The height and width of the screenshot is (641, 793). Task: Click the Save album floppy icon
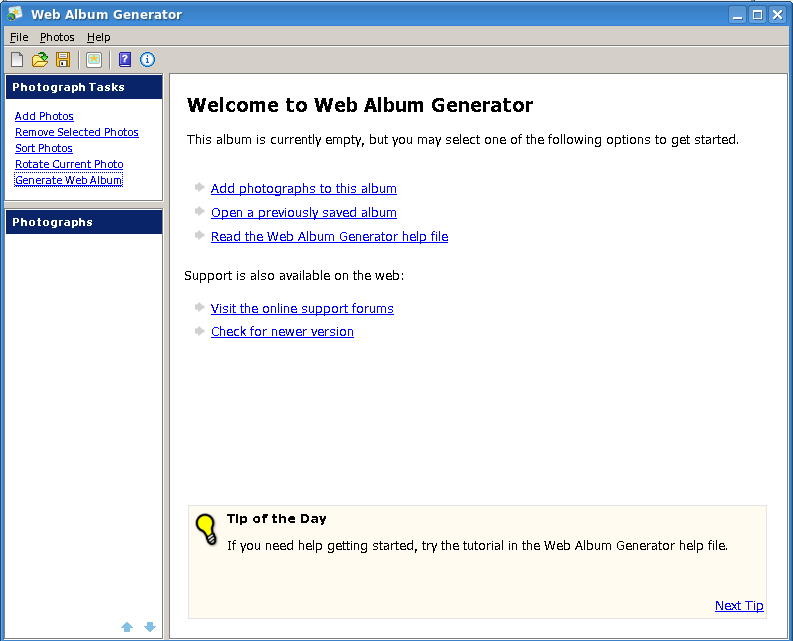[x=63, y=60]
